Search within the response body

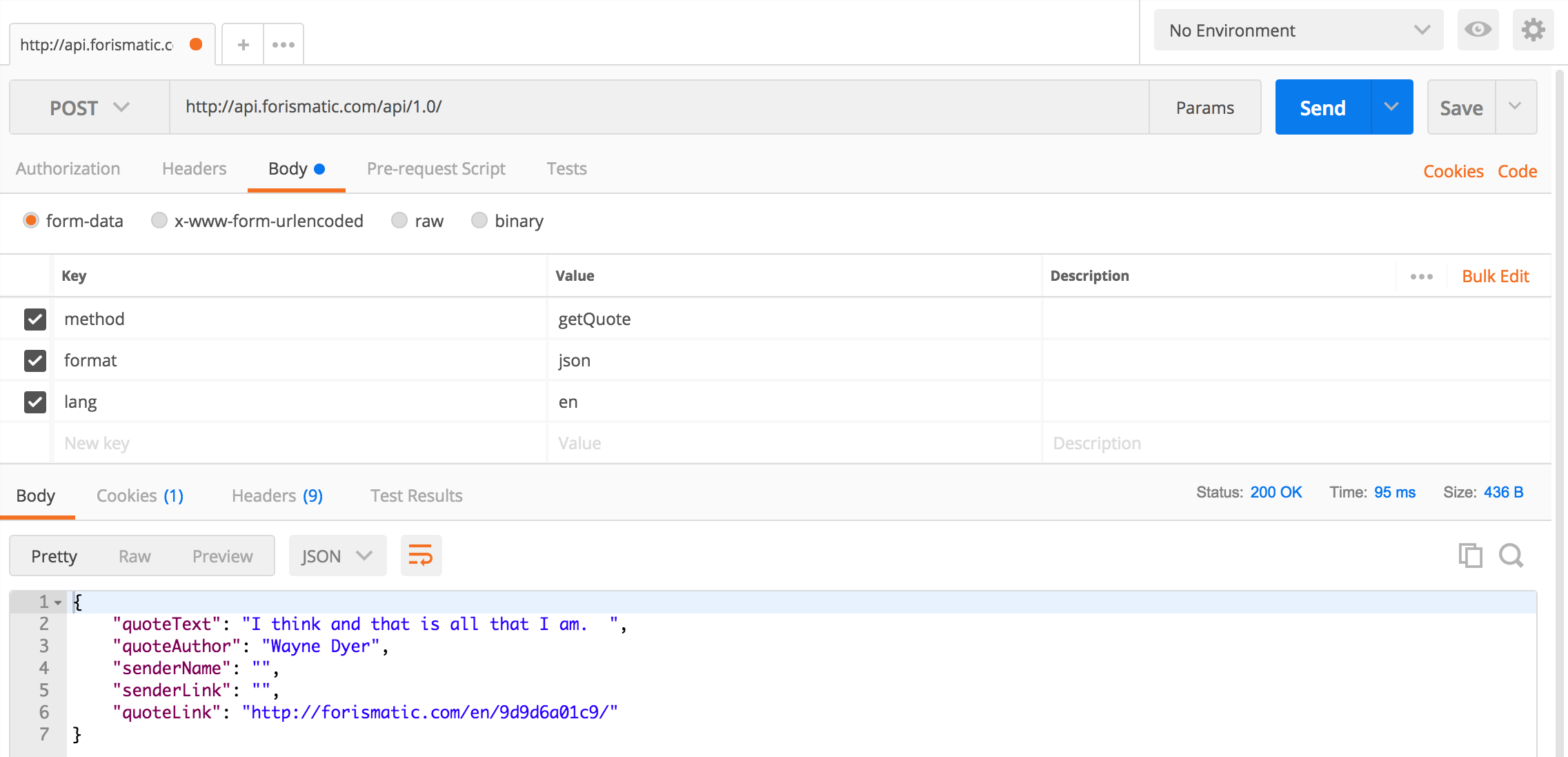pos(1511,556)
